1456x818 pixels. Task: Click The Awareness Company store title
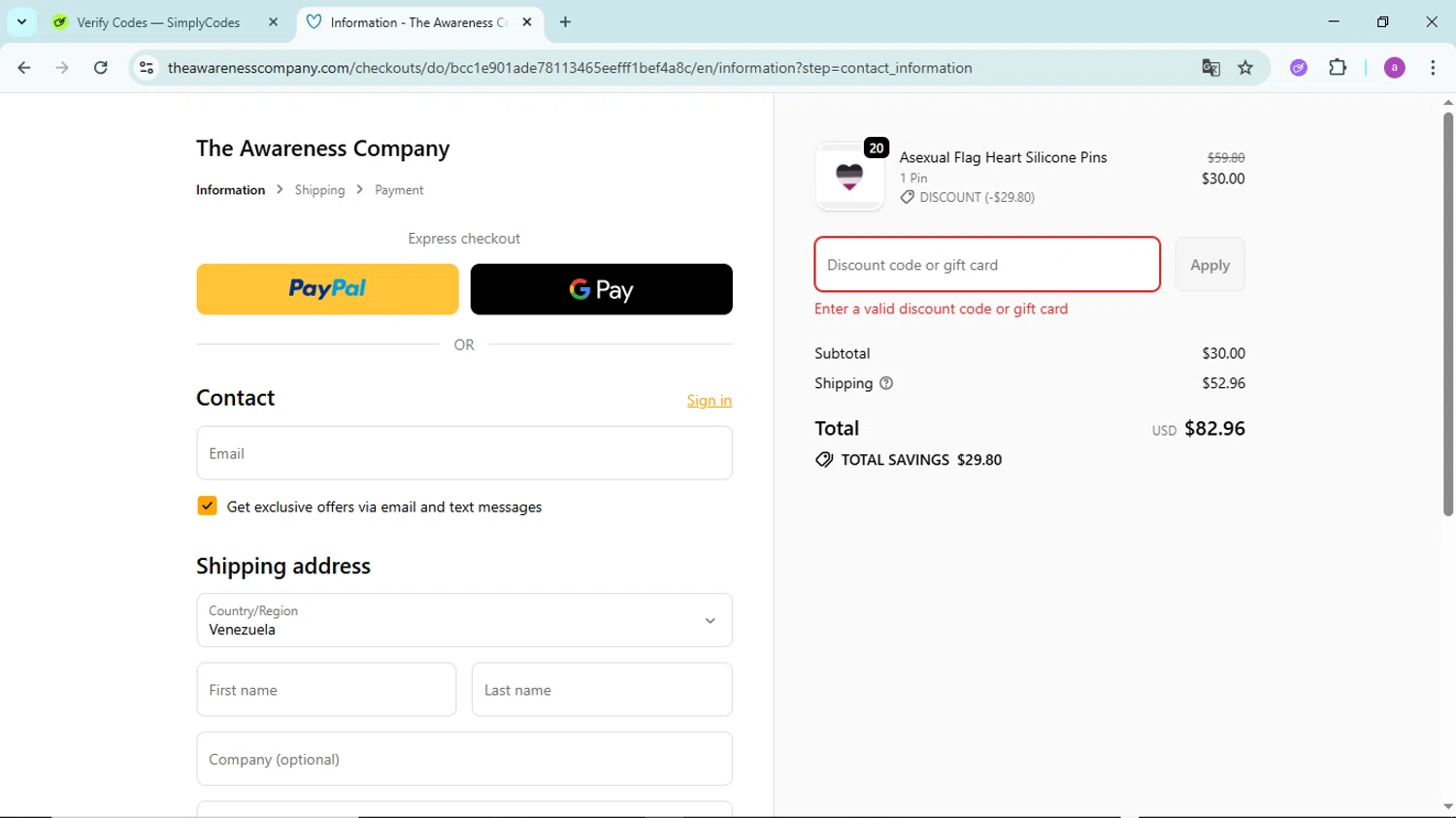tap(322, 148)
